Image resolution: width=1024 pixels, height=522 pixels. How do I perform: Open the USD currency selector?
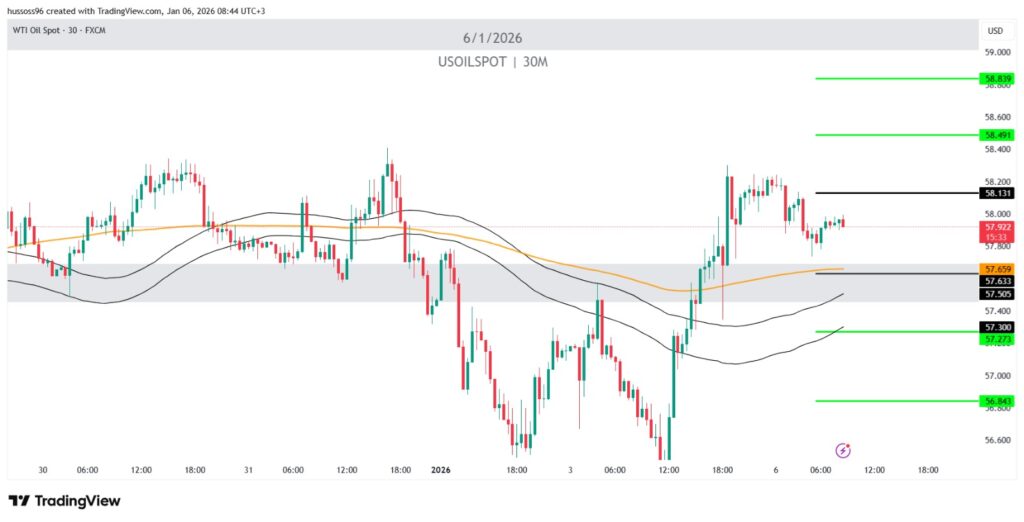point(995,31)
